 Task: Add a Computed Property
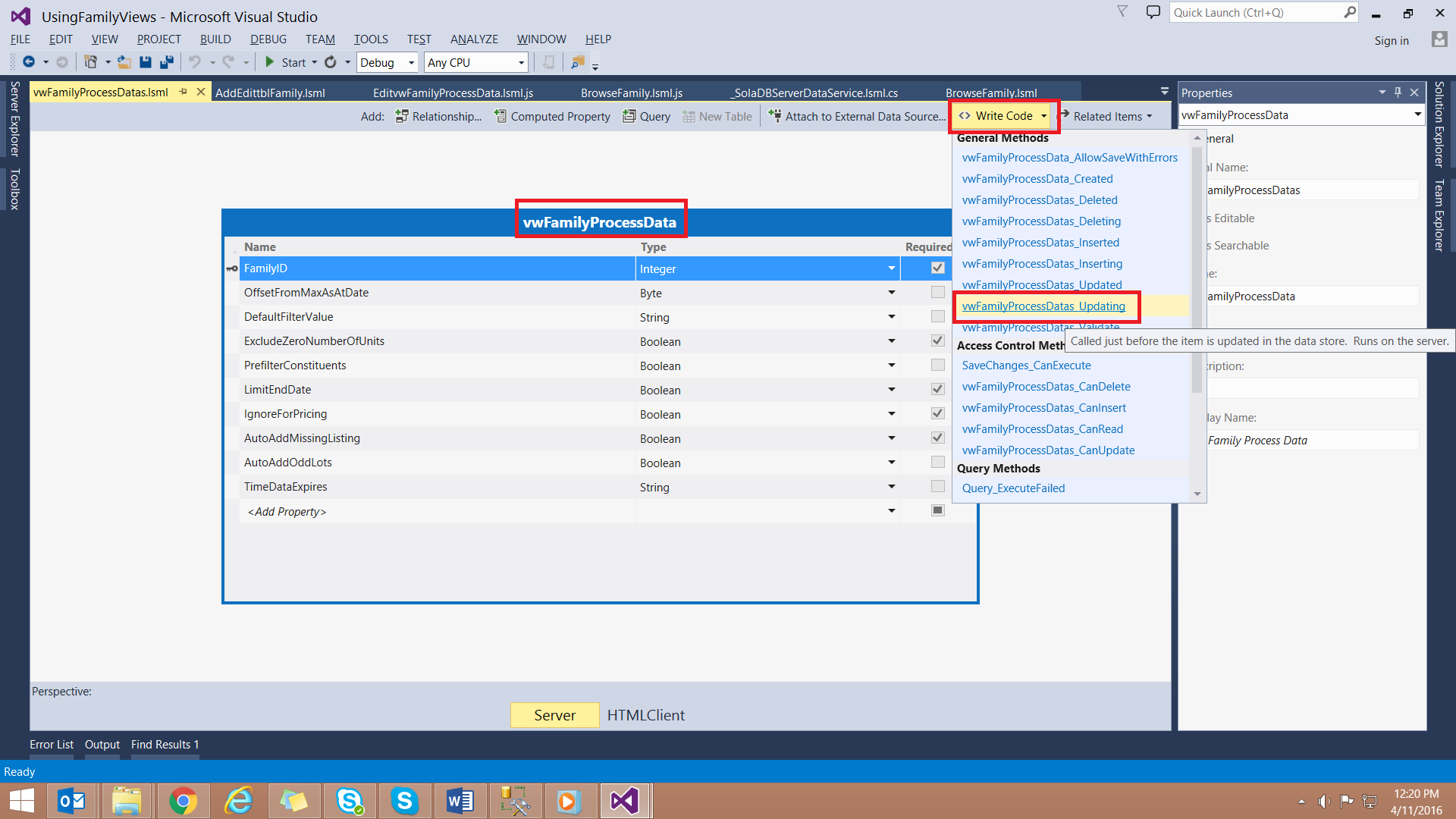[x=552, y=116]
